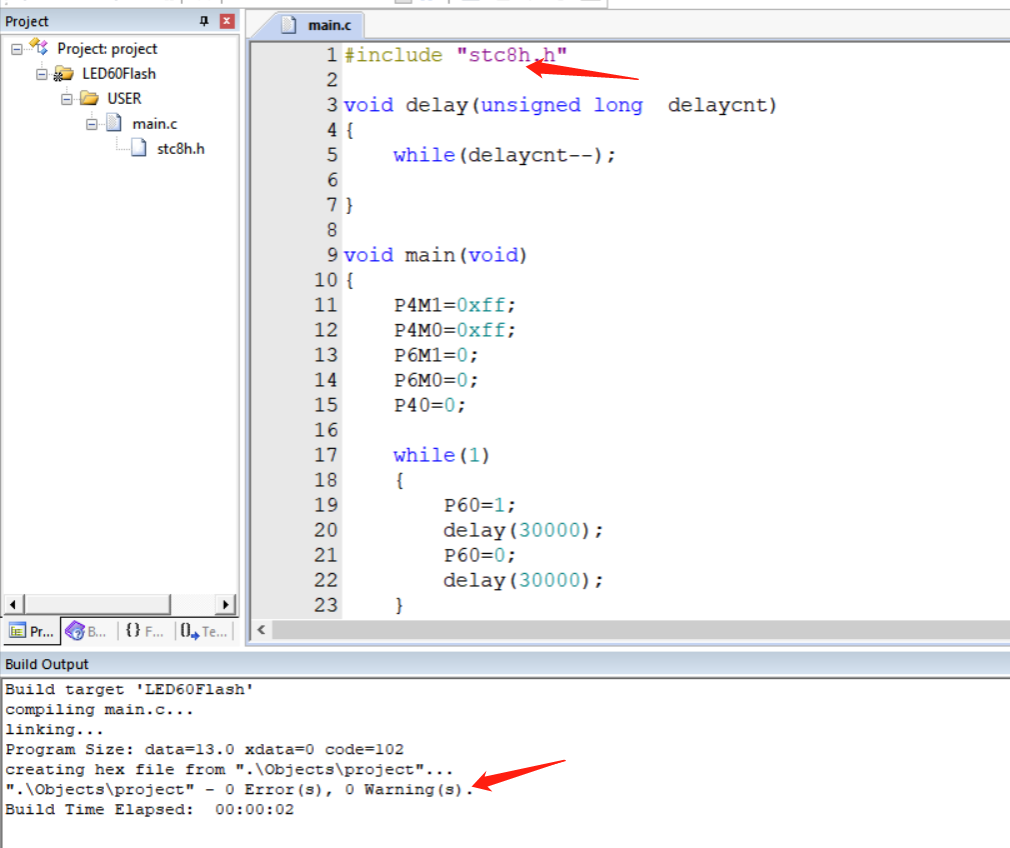Click on 'P60=0;' statement
1010x848 pixels.
tap(480, 555)
